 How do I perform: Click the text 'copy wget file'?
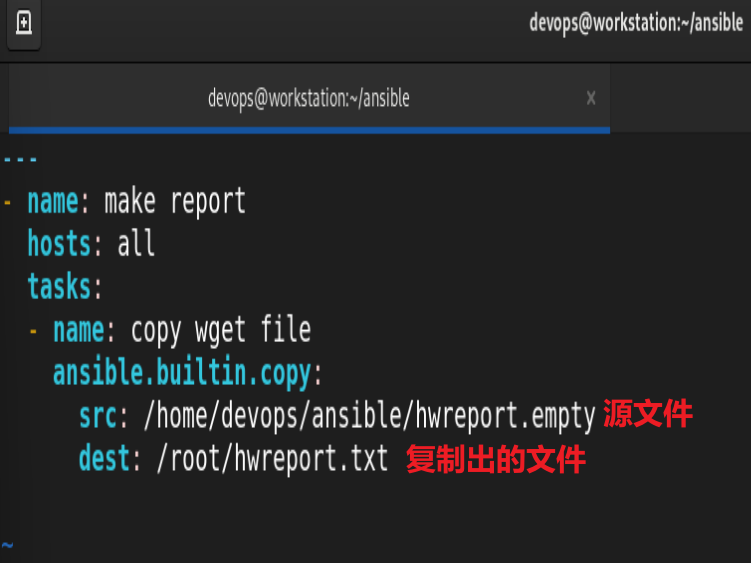pyautogui.click(x=221, y=331)
